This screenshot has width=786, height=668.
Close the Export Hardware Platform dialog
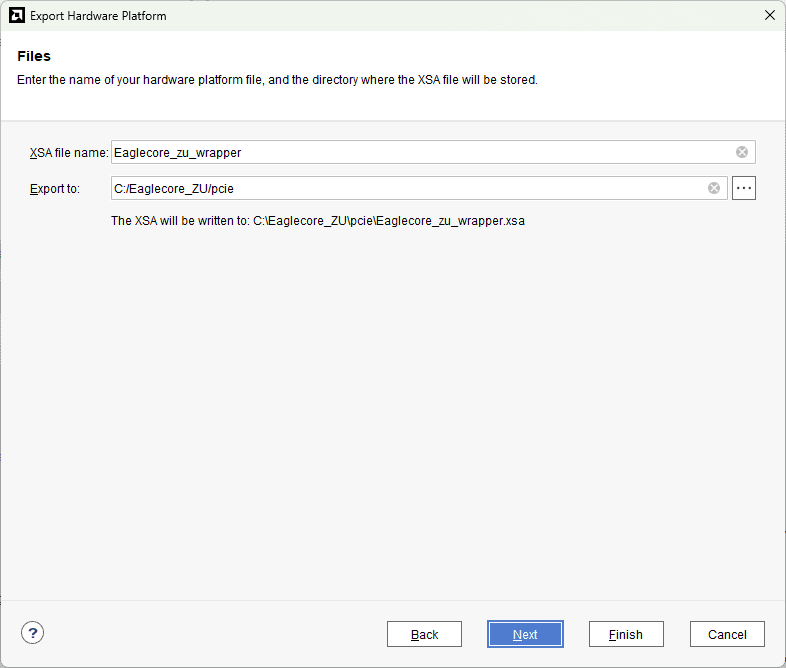pos(769,16)
